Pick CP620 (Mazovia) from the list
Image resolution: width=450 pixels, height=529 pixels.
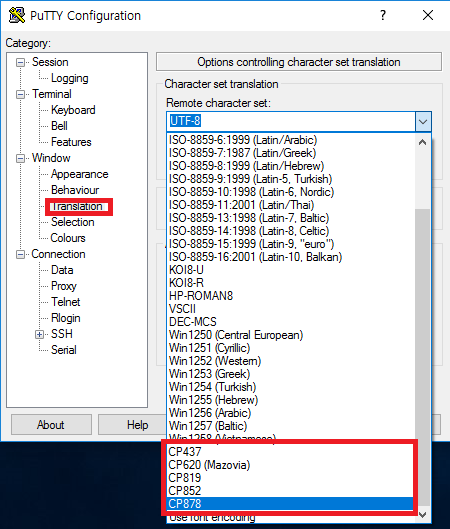click(x=290, y=465)
